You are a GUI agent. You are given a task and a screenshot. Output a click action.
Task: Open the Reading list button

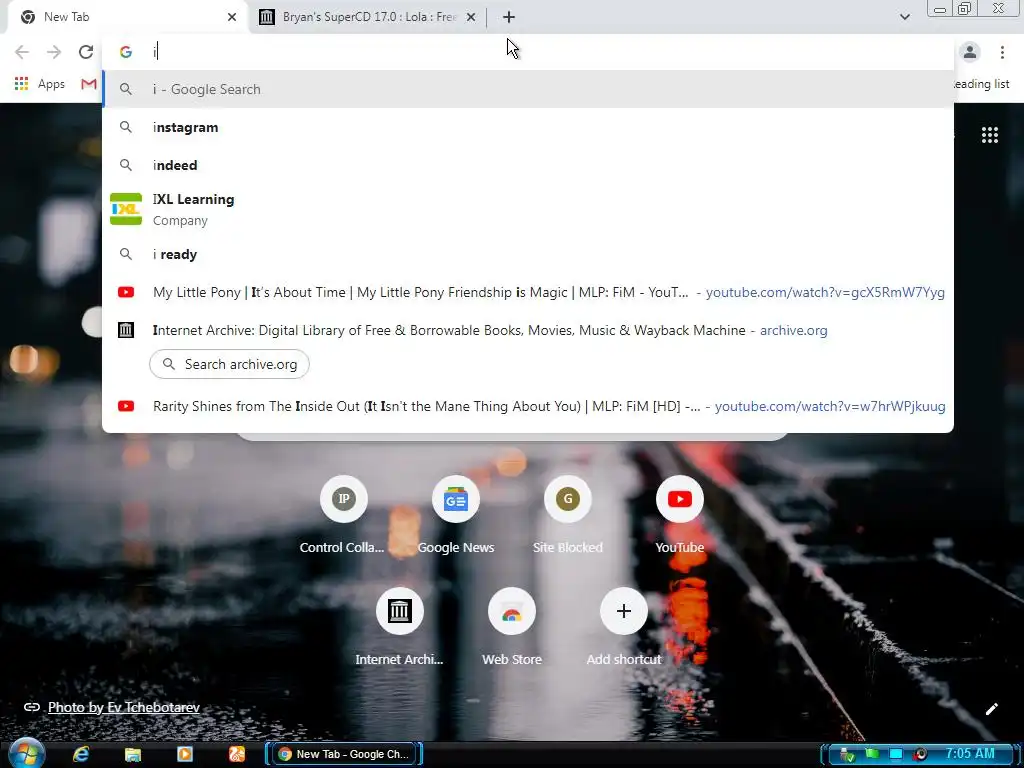click(x=980, y=84)
